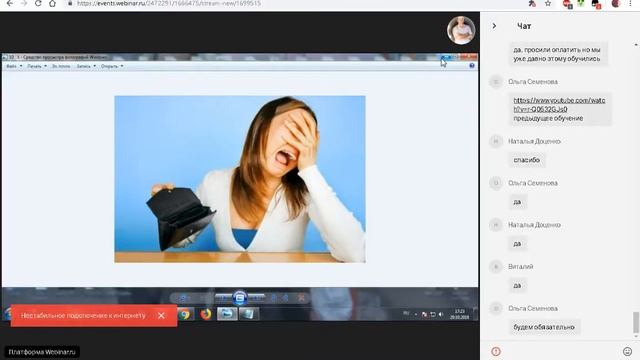Viewport: 640px width, 360px height.
Task: Open the Открыть menu in Photo Viewer
Action: coord(112,66)
